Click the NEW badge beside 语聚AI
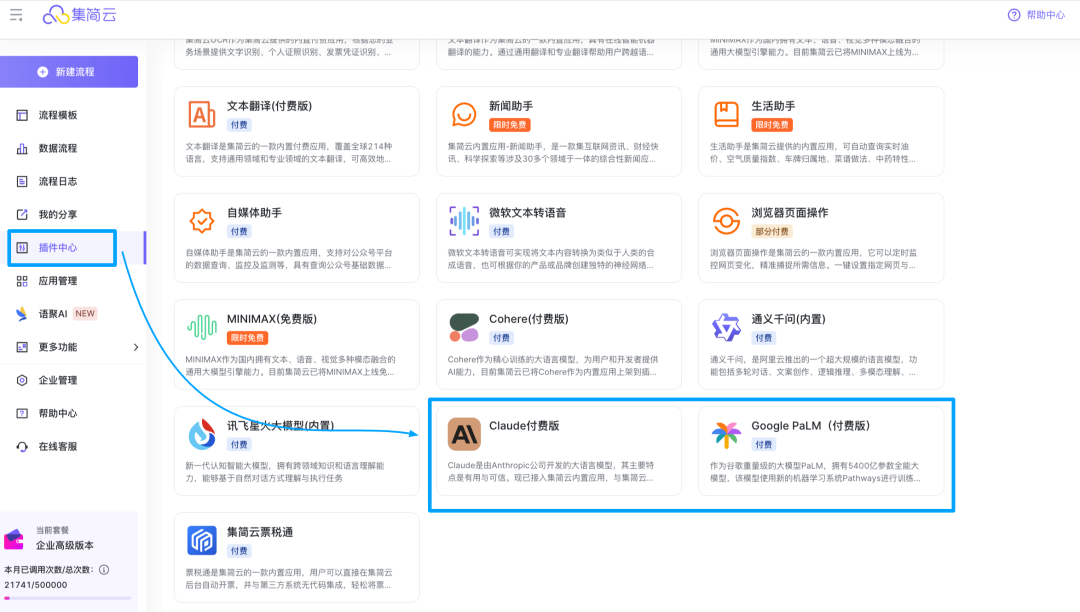Image resolution: width=1080 pixels, height=612 pixels. [85, 313]
